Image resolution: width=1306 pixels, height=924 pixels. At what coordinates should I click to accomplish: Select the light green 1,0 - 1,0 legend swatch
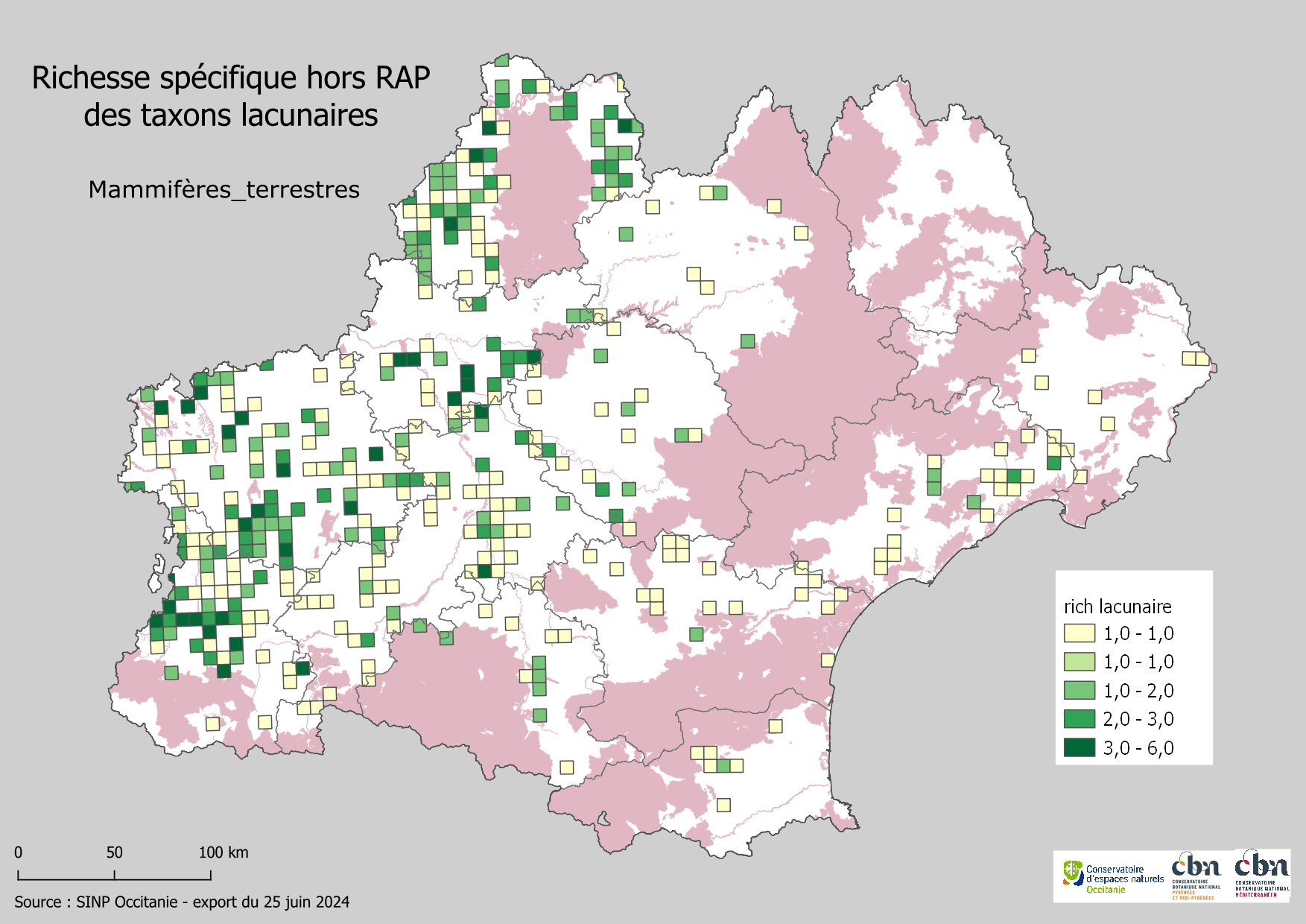pyautogui.click(x=1079, y=662)
